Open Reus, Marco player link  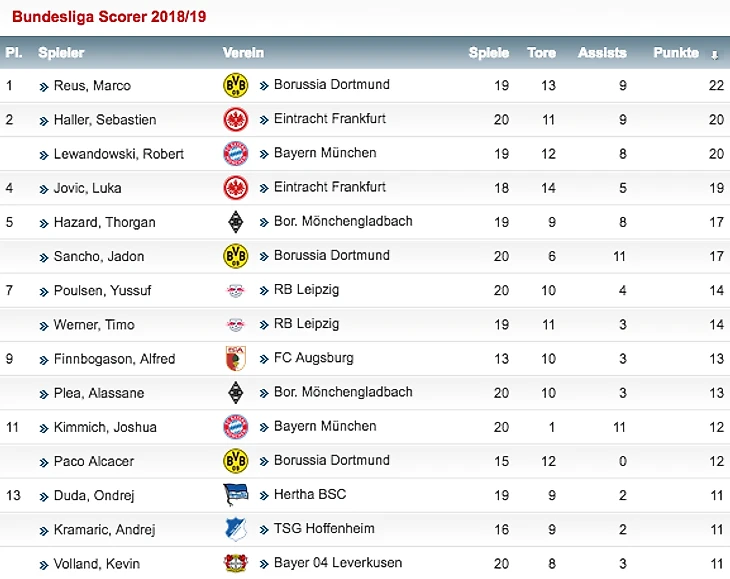point(92,86)
